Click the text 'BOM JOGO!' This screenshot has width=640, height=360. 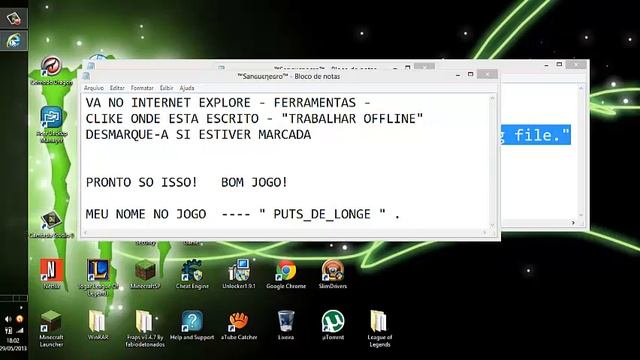254,182
